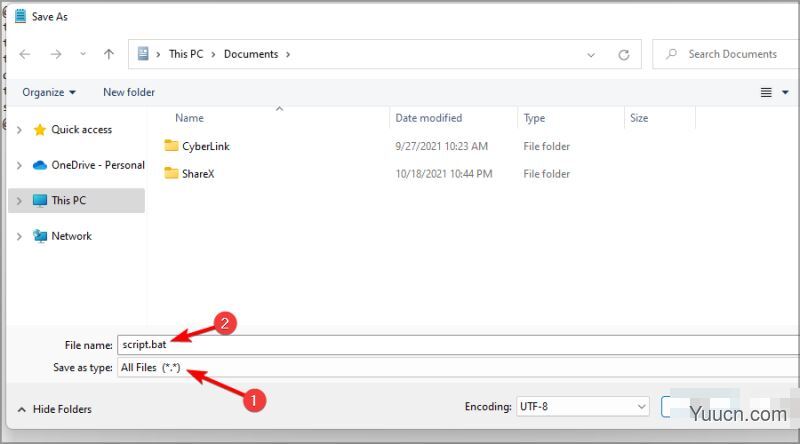
Task: Expand the chevron after Documents breadcrumb
Action: [288, 55]
